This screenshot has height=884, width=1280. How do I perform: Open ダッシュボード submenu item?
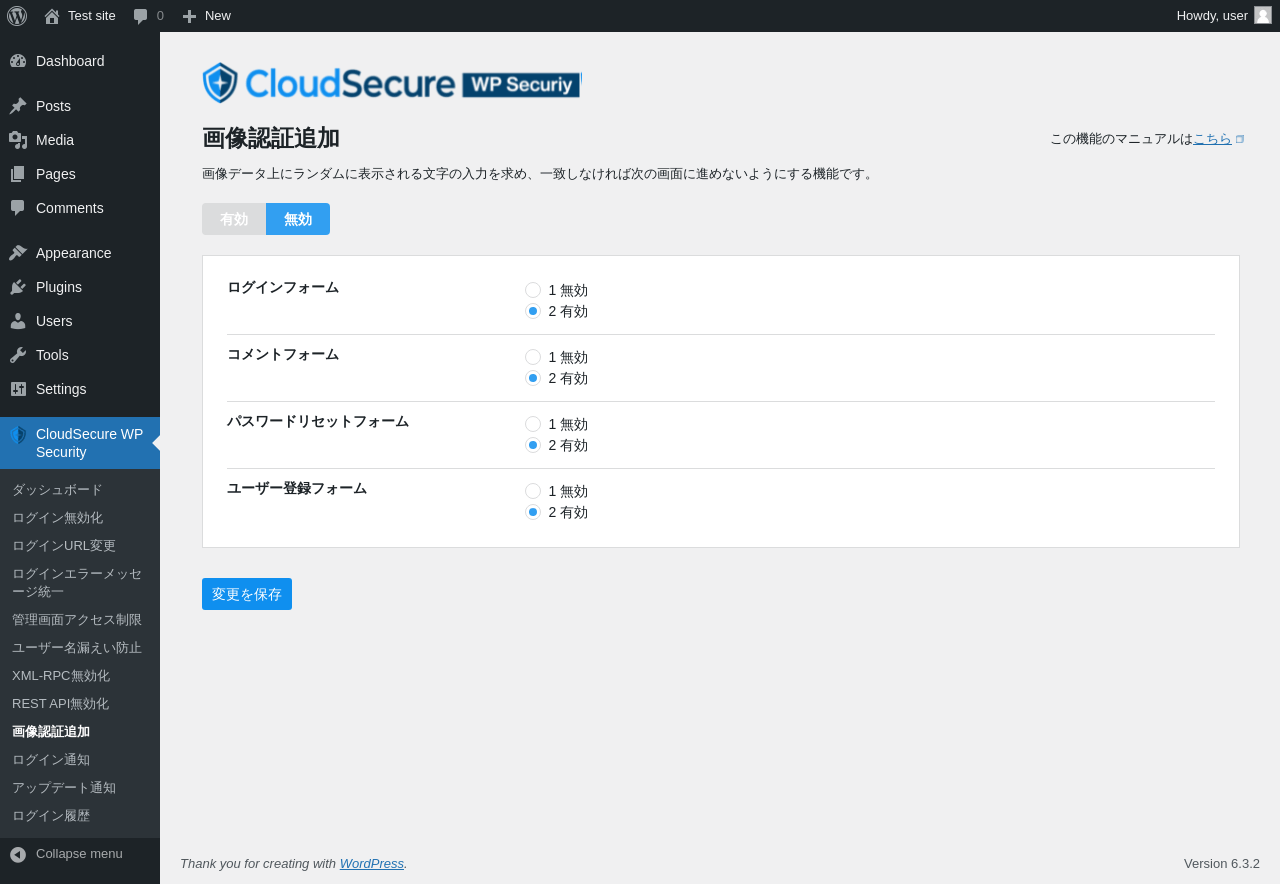click(x=80, y=490)
